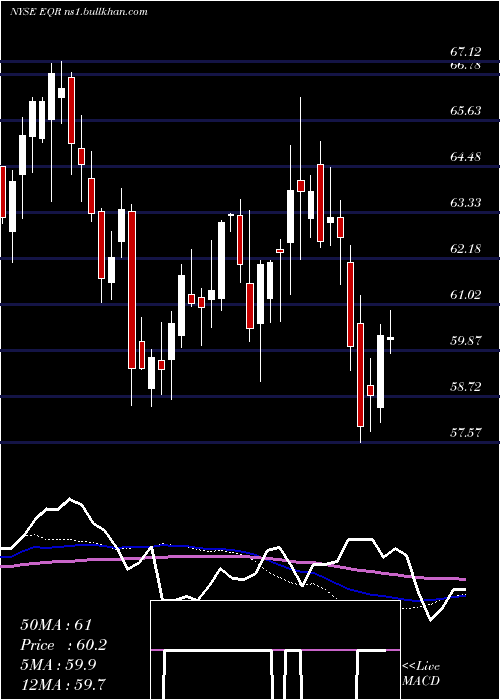The image size is (500, 700).
Task: Select the 67.12 price level label
Action: (x=466, y=52)
